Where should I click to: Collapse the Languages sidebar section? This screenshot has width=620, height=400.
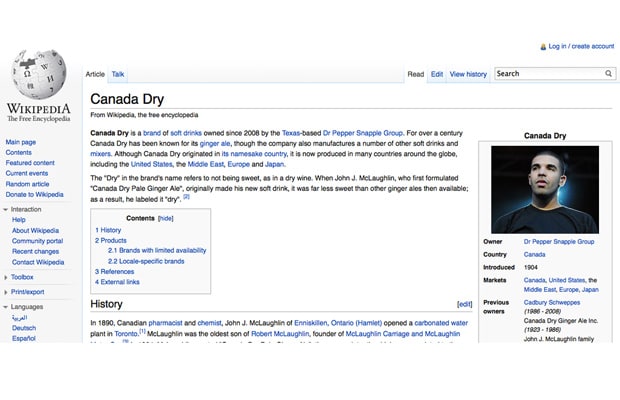pos(6,307)
